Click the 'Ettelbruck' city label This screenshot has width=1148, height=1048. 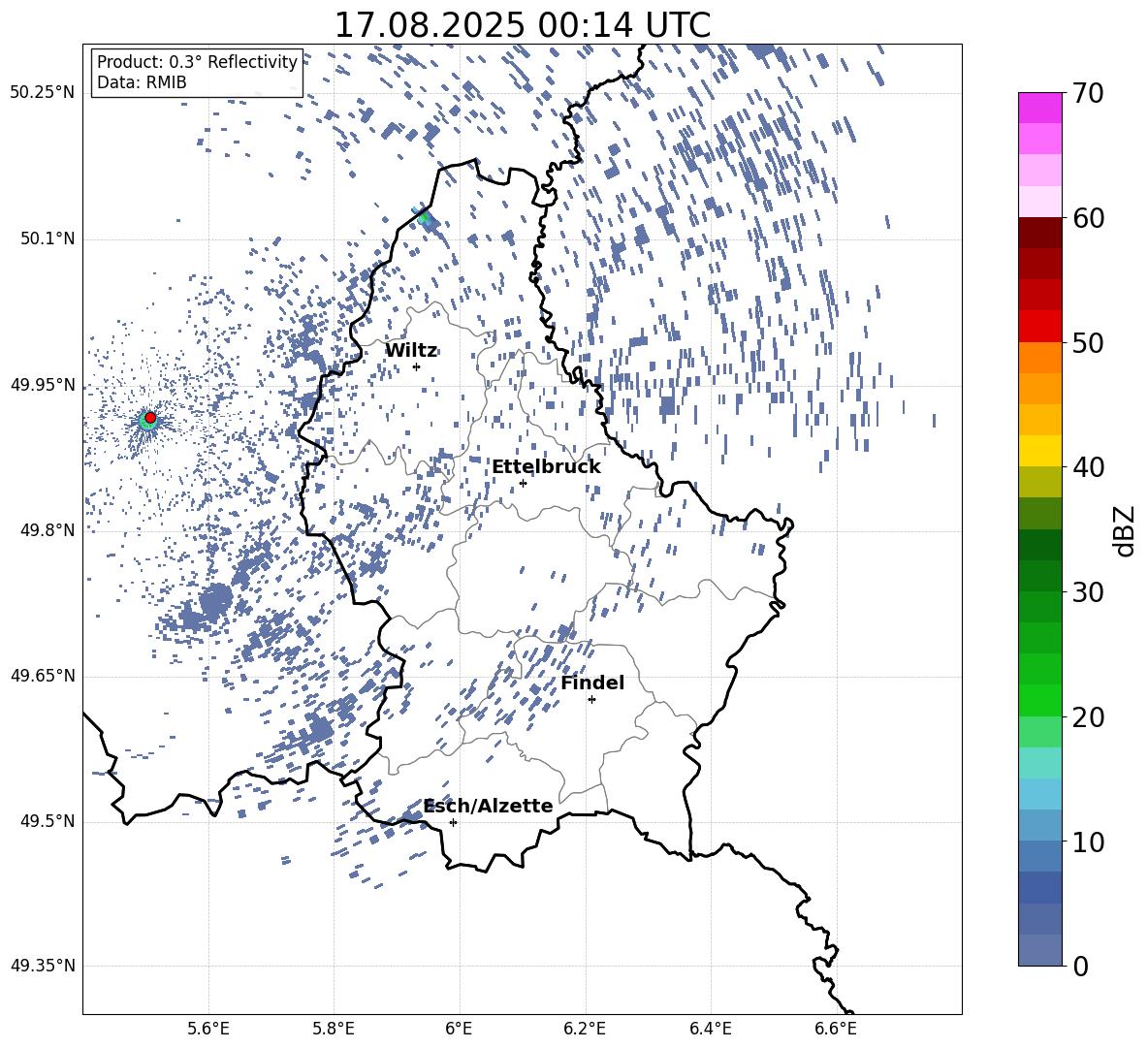click(x=546, y=467)
